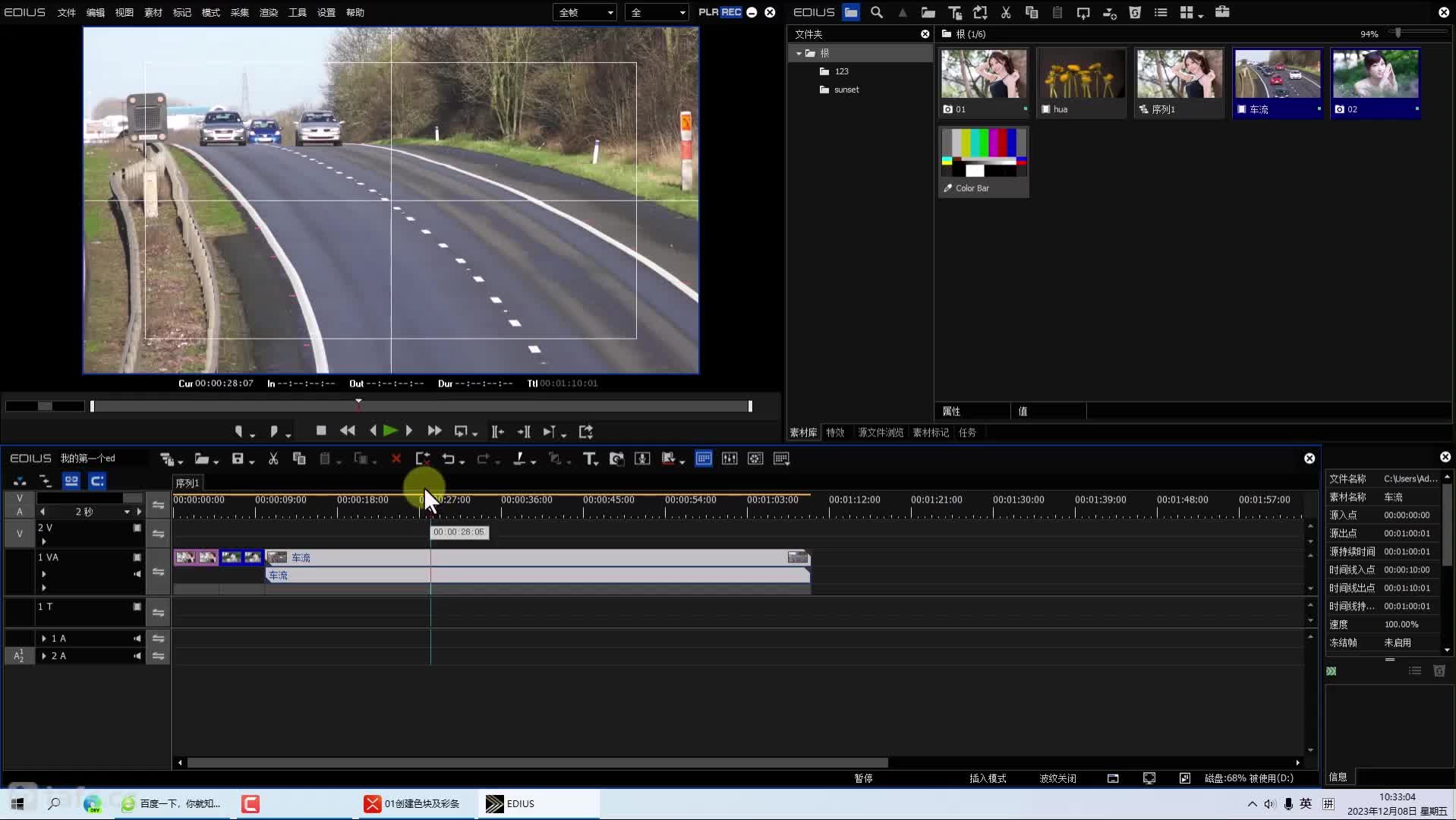The height and width of the screenshot is (820, 1456).
Task: Click the add clip folder icon in bin
Action: click(928, 12)
